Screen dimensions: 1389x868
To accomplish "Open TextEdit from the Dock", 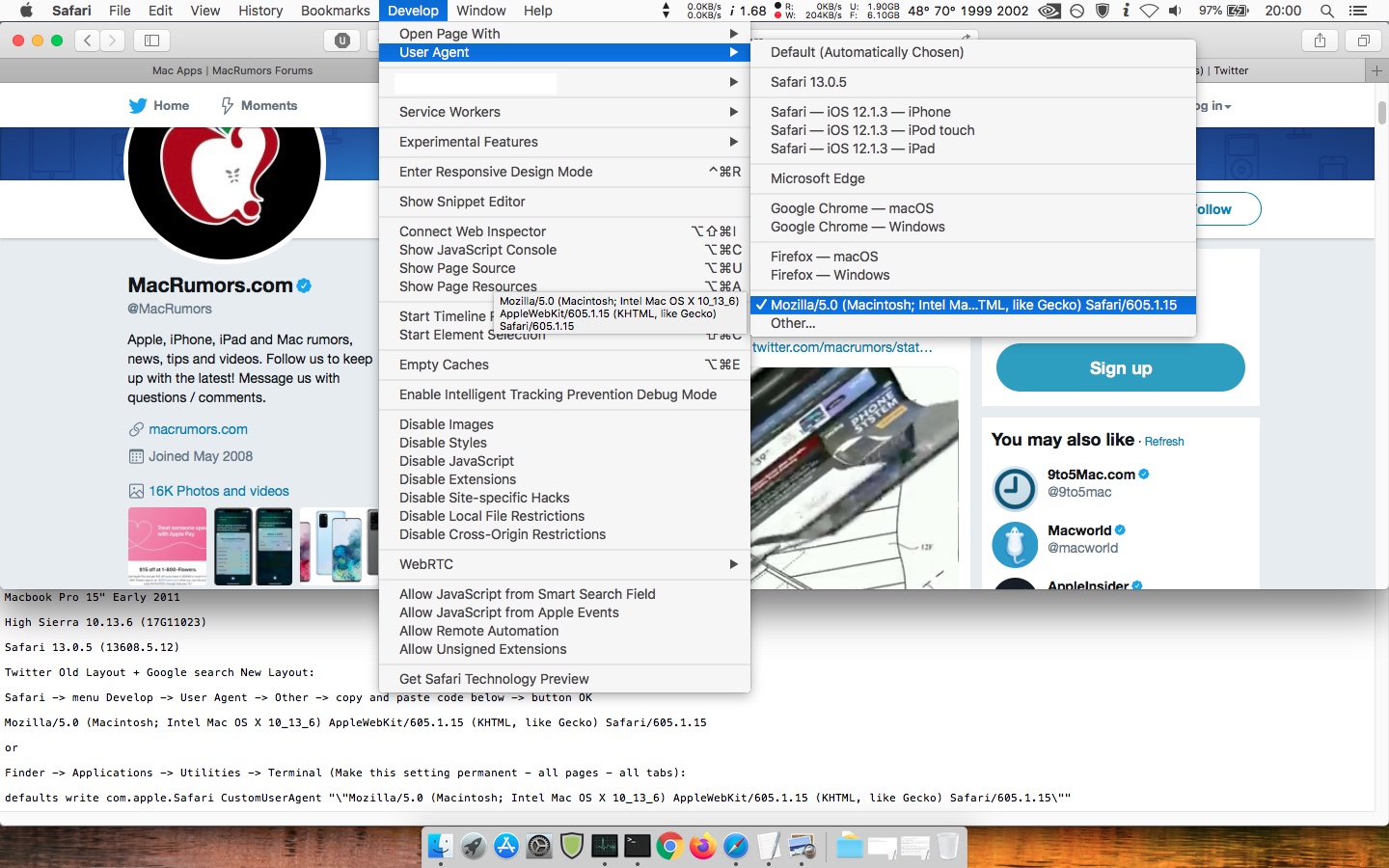I will point(768,847).
